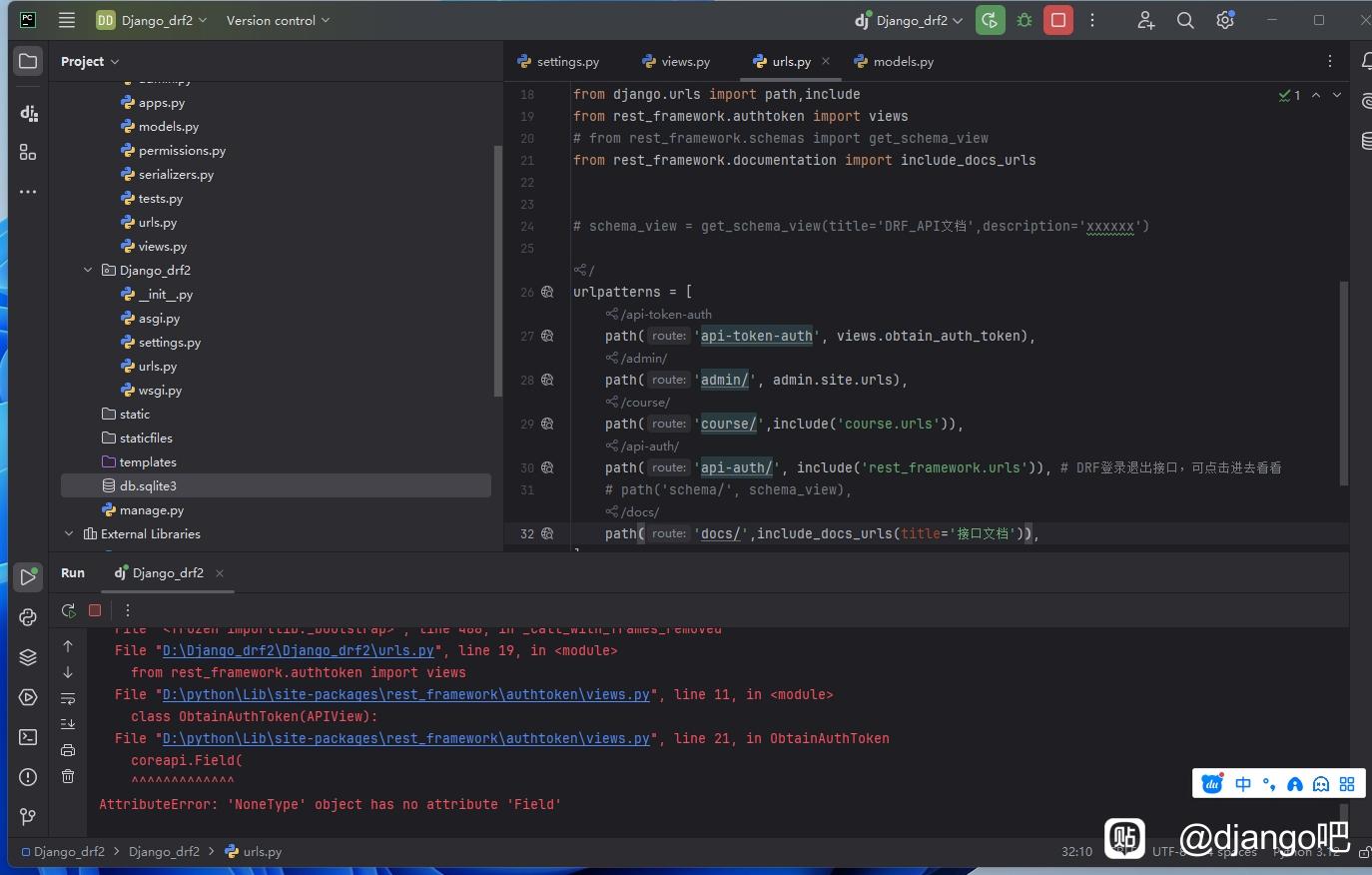Stop the running Django_drf2 process
Screen dimensions: 1372x875
coord(1058,20)
